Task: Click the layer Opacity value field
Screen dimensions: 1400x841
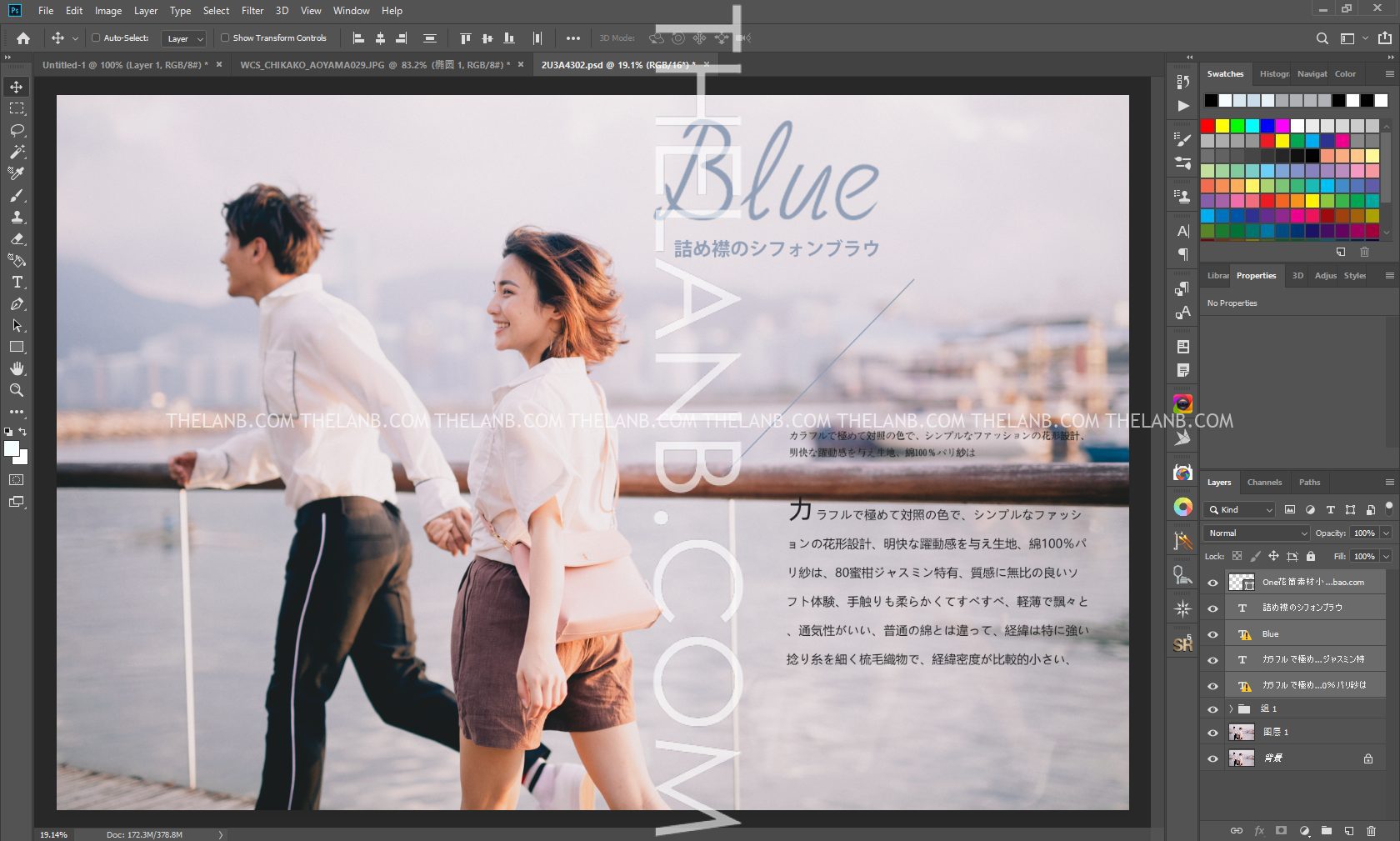Action: [x=1363, y=533]
